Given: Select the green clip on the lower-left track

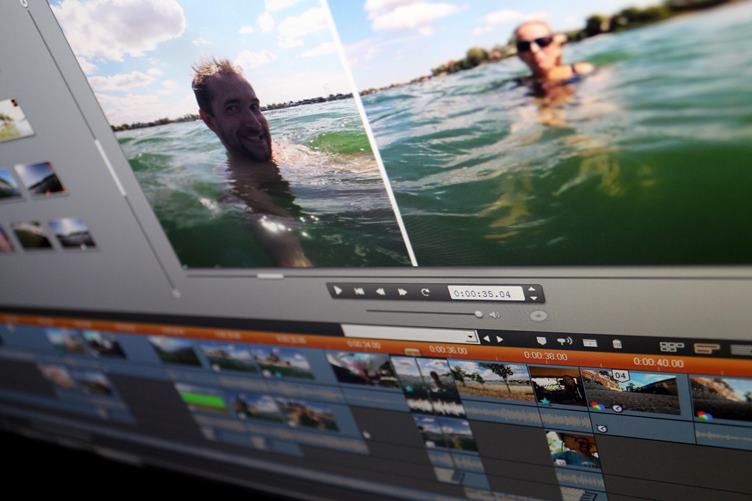Looking at the screenshot, I should pos(201,401).
